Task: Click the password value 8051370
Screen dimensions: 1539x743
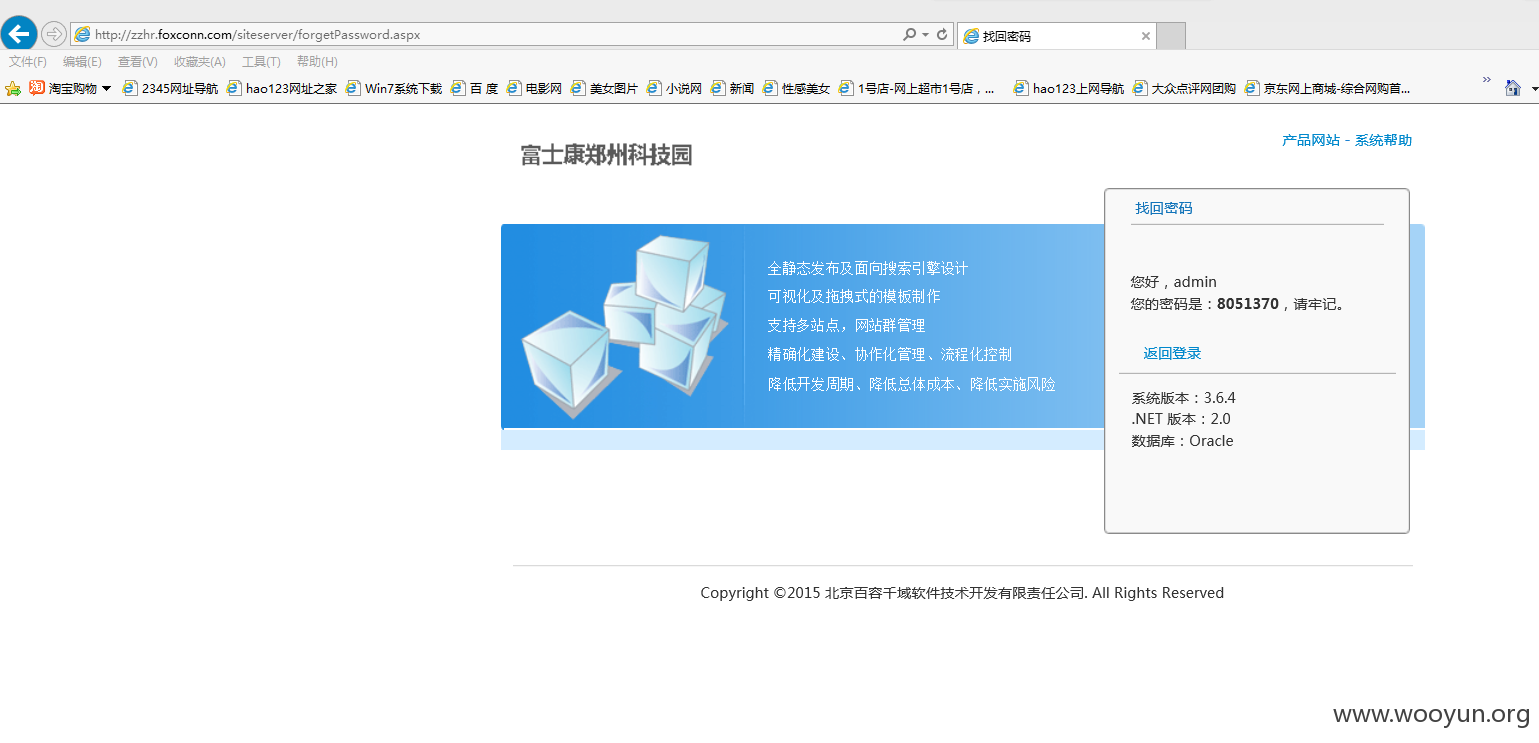Action: click(1247, 304)
